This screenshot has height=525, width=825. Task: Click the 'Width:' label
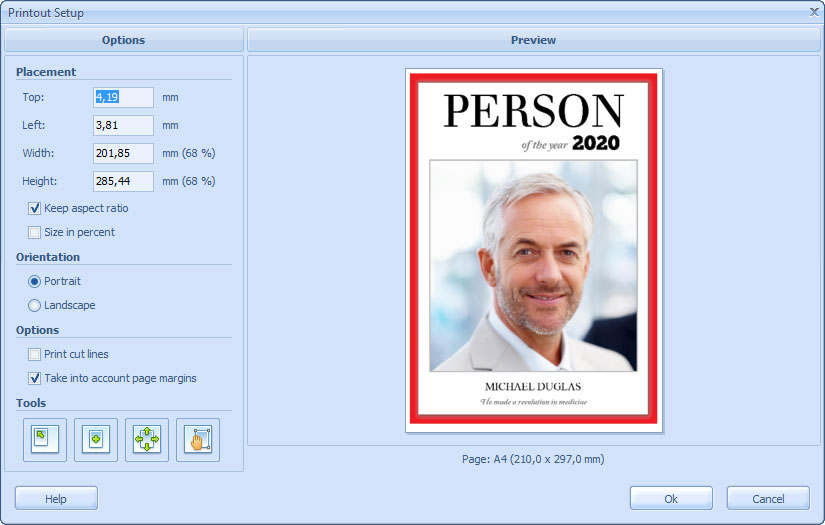[x=38, y=153]
